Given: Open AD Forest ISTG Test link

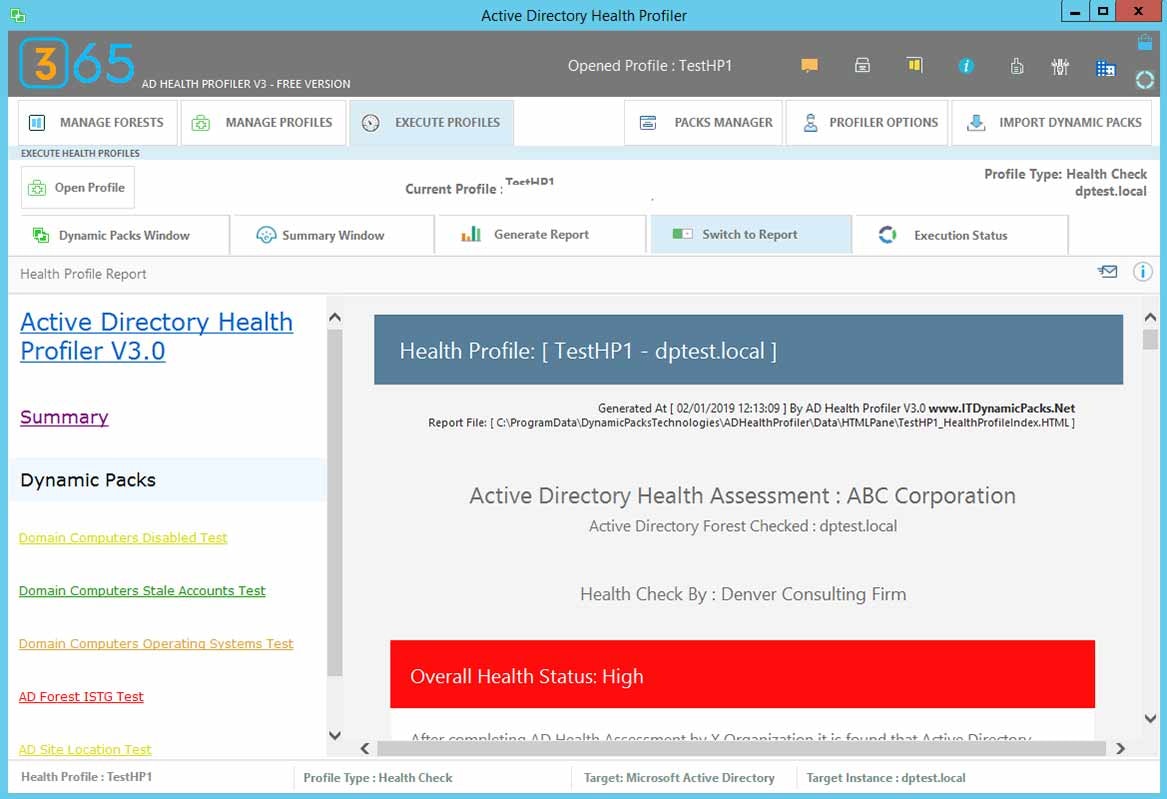Looking at the screenshot, I should (81, 696).
